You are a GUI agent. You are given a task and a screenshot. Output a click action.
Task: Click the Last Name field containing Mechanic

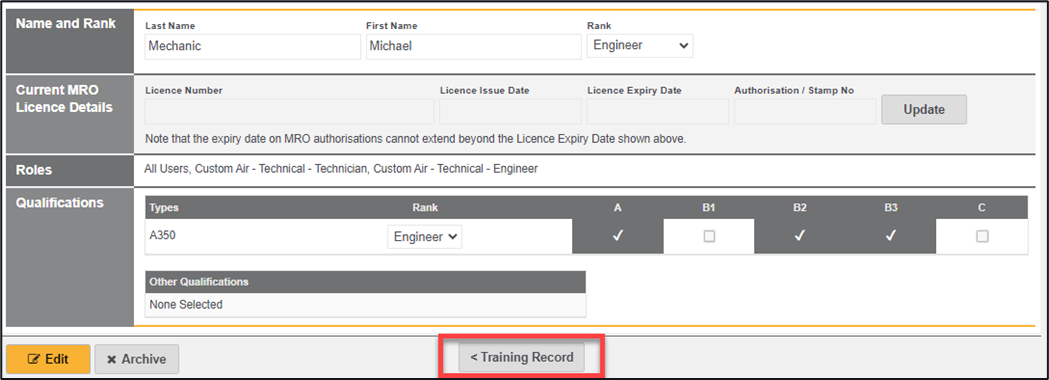253,46
